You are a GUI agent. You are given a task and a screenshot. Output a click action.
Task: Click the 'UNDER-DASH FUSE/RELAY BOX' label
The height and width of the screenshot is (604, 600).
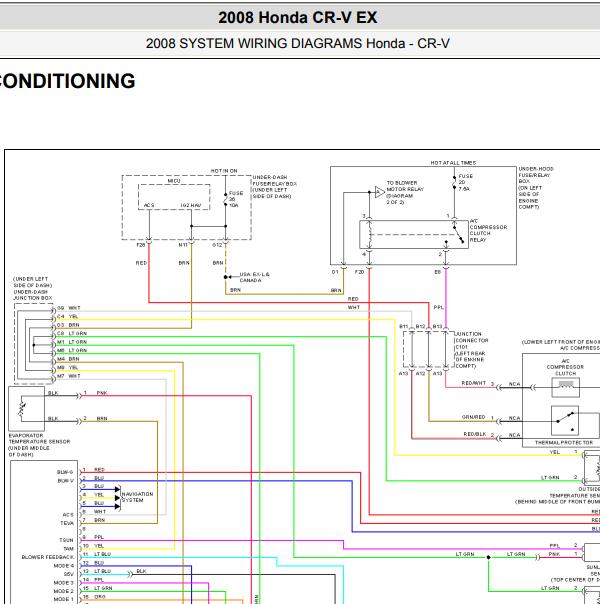click(274, 186)
